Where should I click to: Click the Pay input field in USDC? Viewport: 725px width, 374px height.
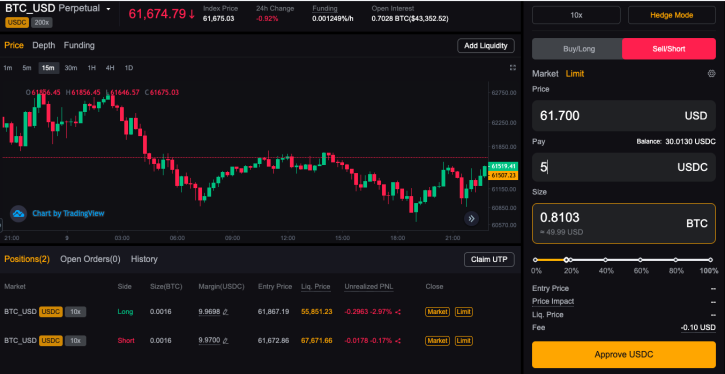[624, 167]
